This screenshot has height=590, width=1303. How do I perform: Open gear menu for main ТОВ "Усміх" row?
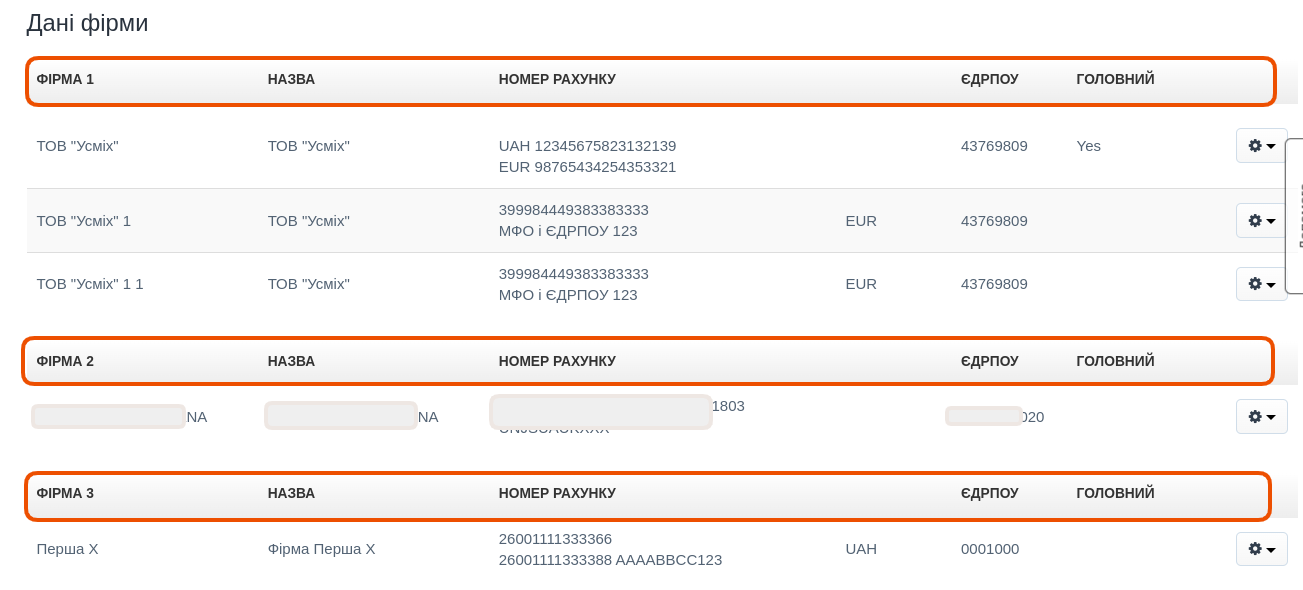[1261, 145]
